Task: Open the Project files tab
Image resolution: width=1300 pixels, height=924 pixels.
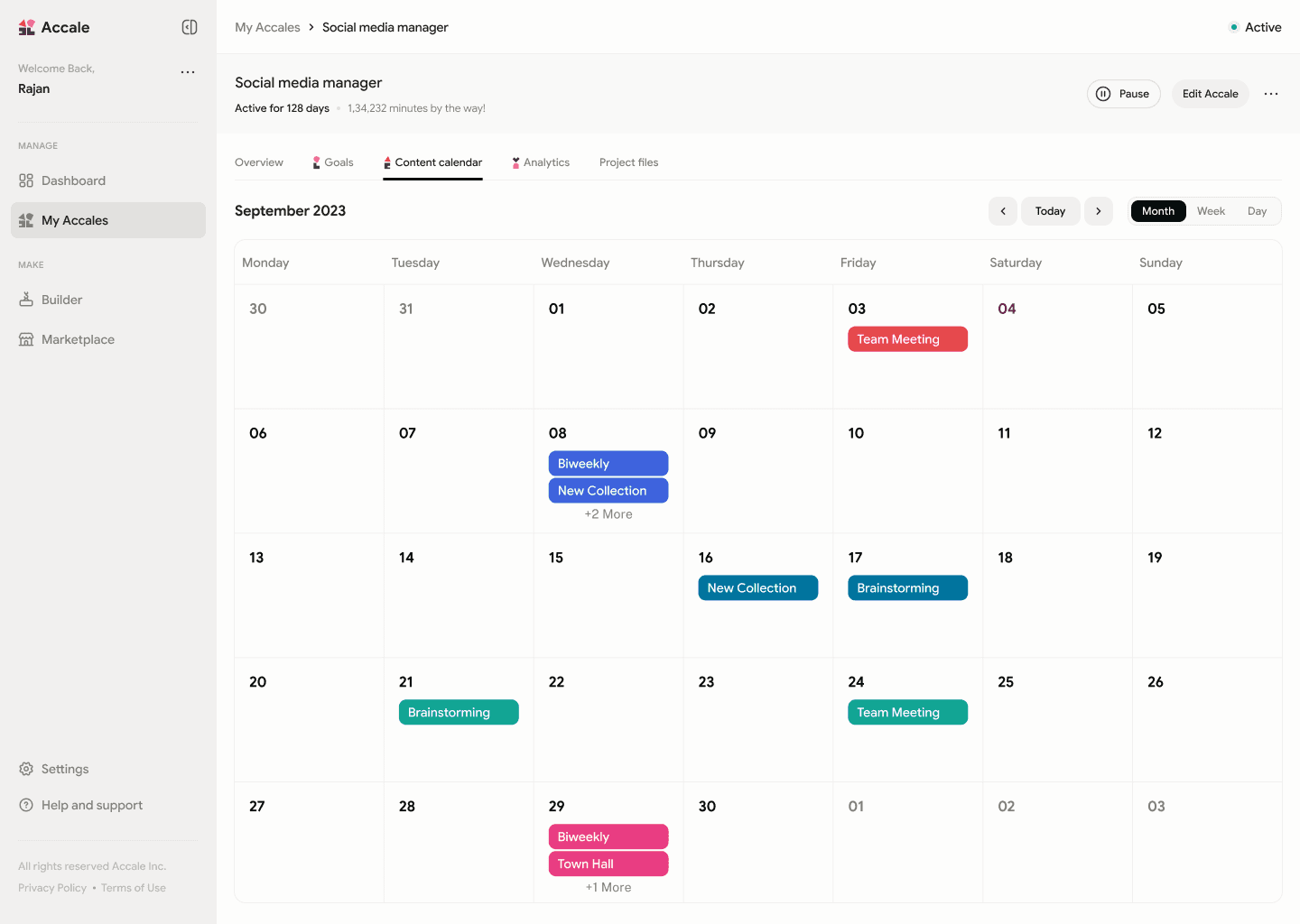Action: point(628,162)
